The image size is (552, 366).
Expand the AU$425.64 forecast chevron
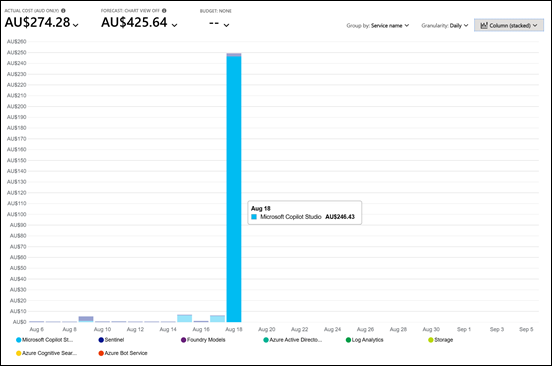174,25
